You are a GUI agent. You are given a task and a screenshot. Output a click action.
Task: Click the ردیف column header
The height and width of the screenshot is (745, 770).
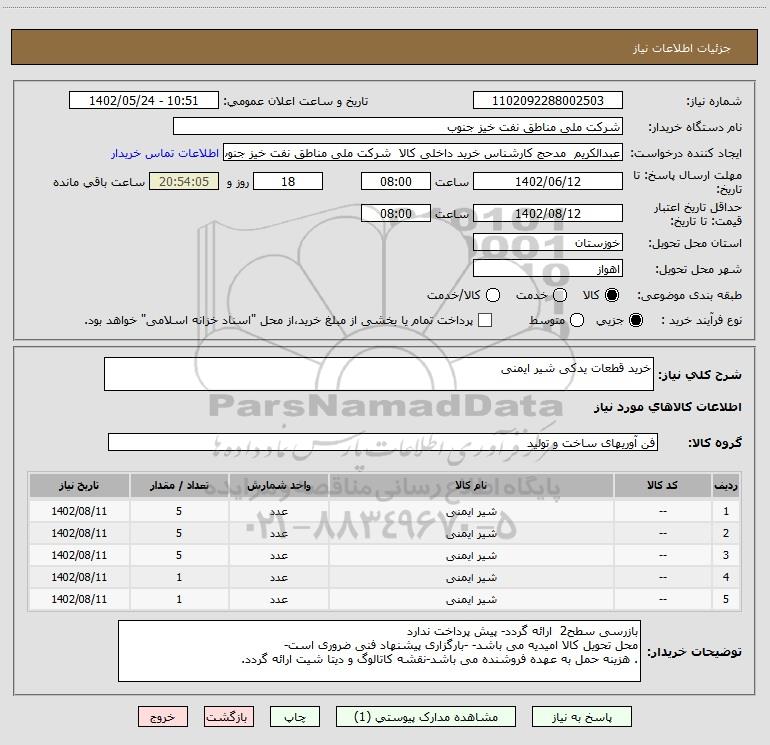point(726,486)
